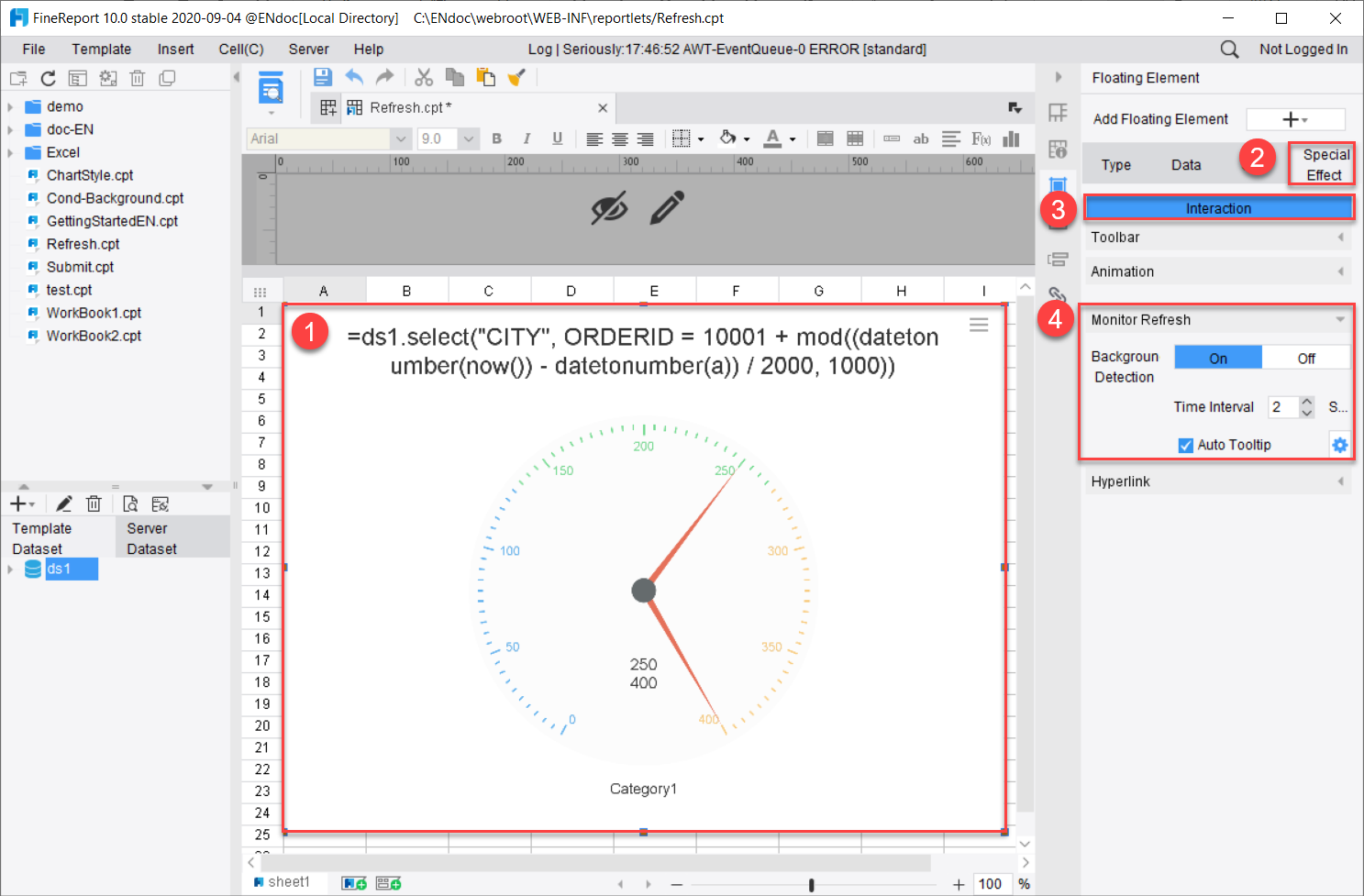The image size is (1364, 896).
Task: Open the Cell(C) menu
Action: pyautogui.click(x=241, y=50)
